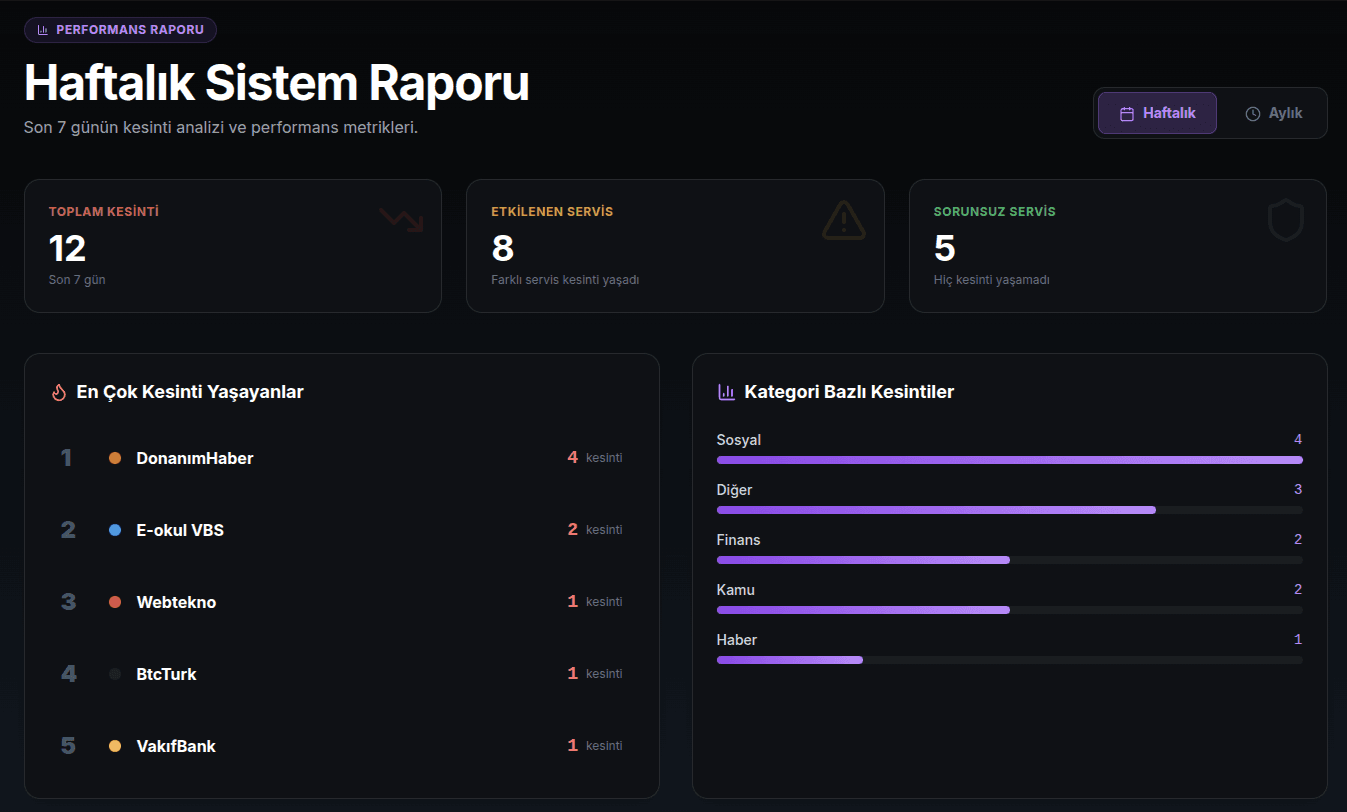Image resolution: width=1347 pixels, height=812 pixels.
Task: Click the Haber category progress bar
Action: tap(1009, 660)
